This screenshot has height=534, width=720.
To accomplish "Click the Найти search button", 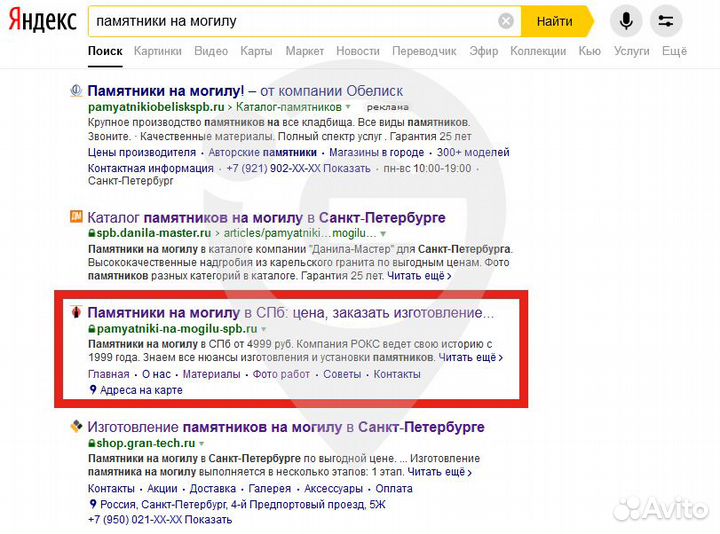I will tap(555, 21).
